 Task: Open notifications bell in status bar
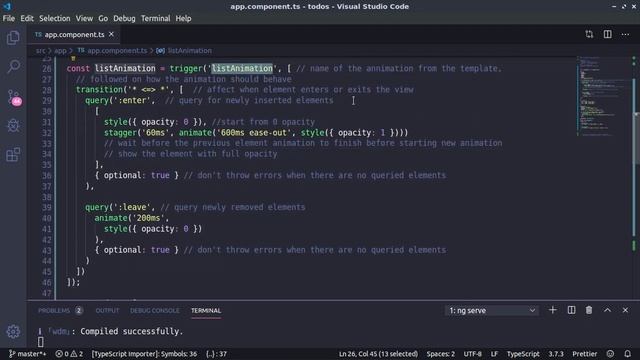pyautogui.click(x=627, y=354)
